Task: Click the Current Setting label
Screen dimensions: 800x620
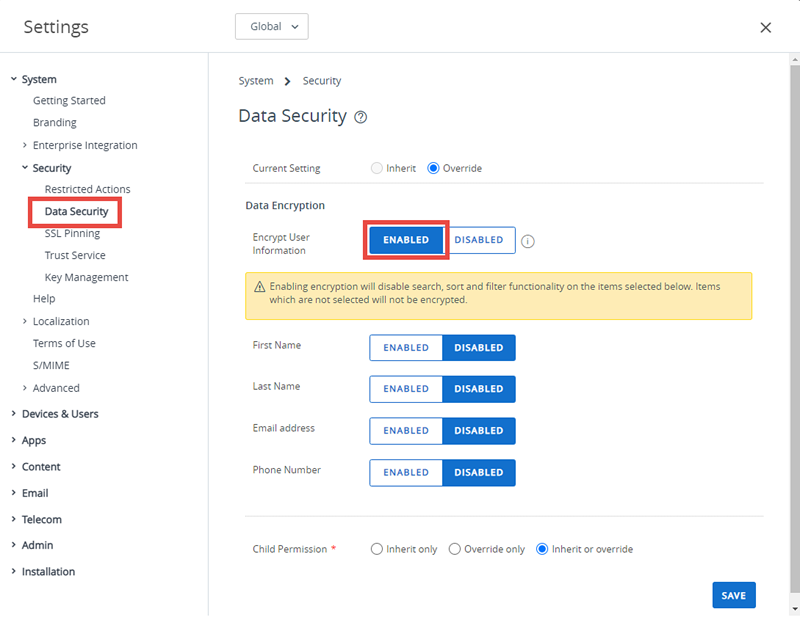Action: coord(286,168)
